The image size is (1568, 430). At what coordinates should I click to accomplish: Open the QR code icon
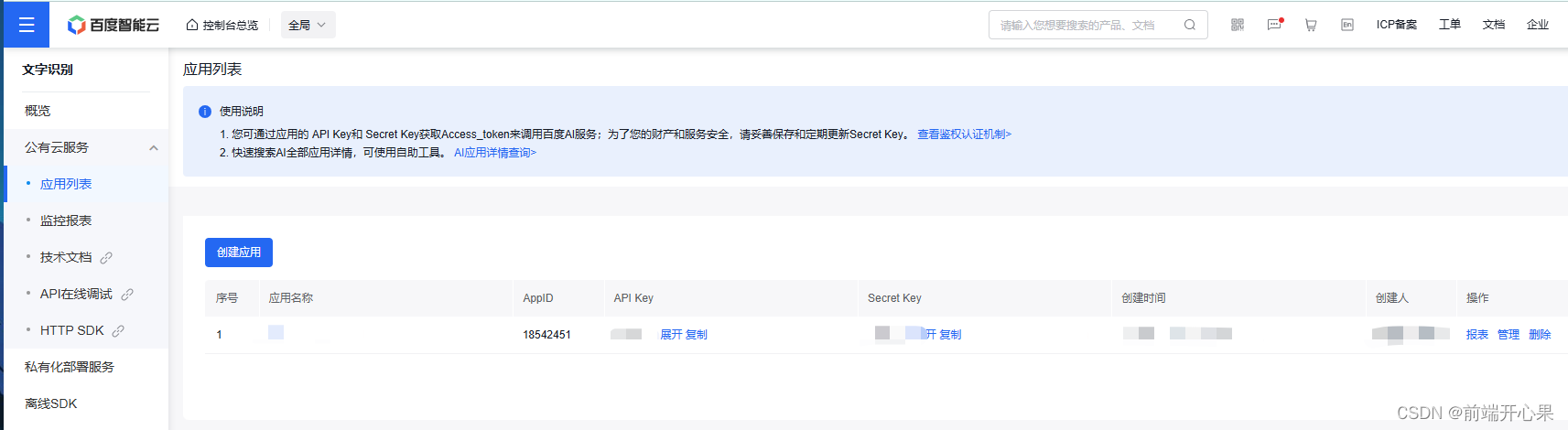[1238, 25]
